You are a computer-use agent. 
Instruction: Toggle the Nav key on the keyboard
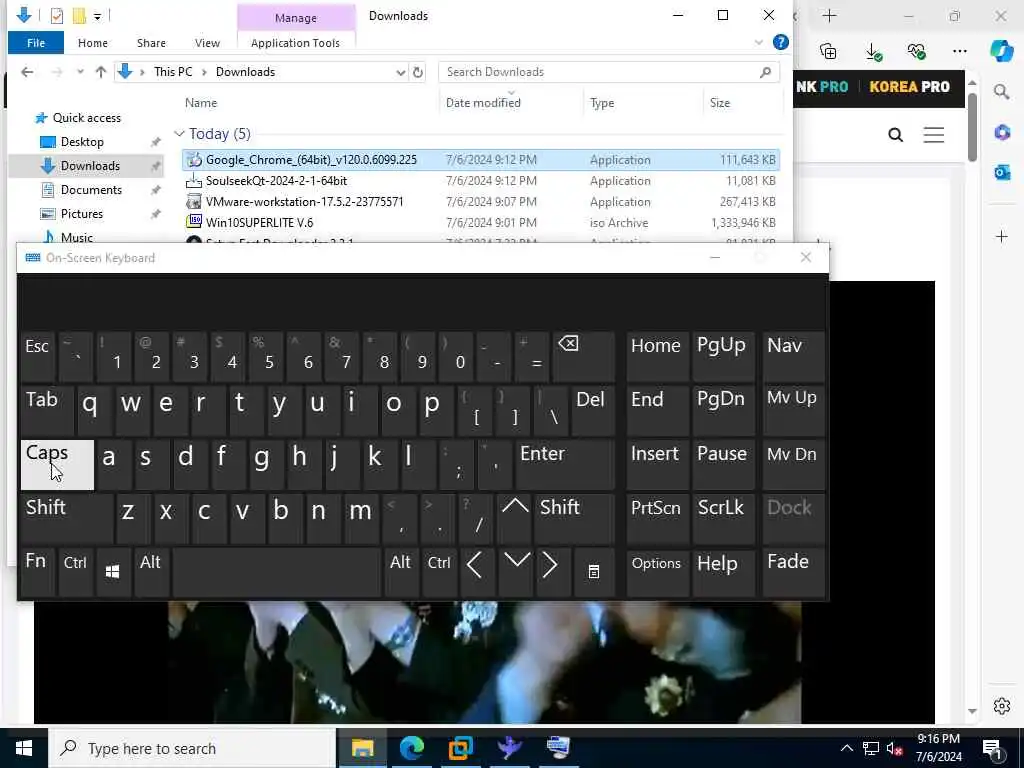click(793, 357)
